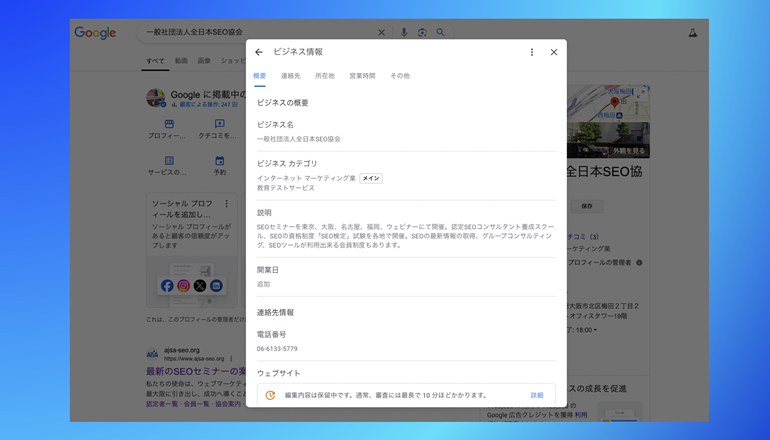The height and width of the screenshot is (440, 770).
Task: Open search result 最新のSEOセミナー
Action: (196, 371)
